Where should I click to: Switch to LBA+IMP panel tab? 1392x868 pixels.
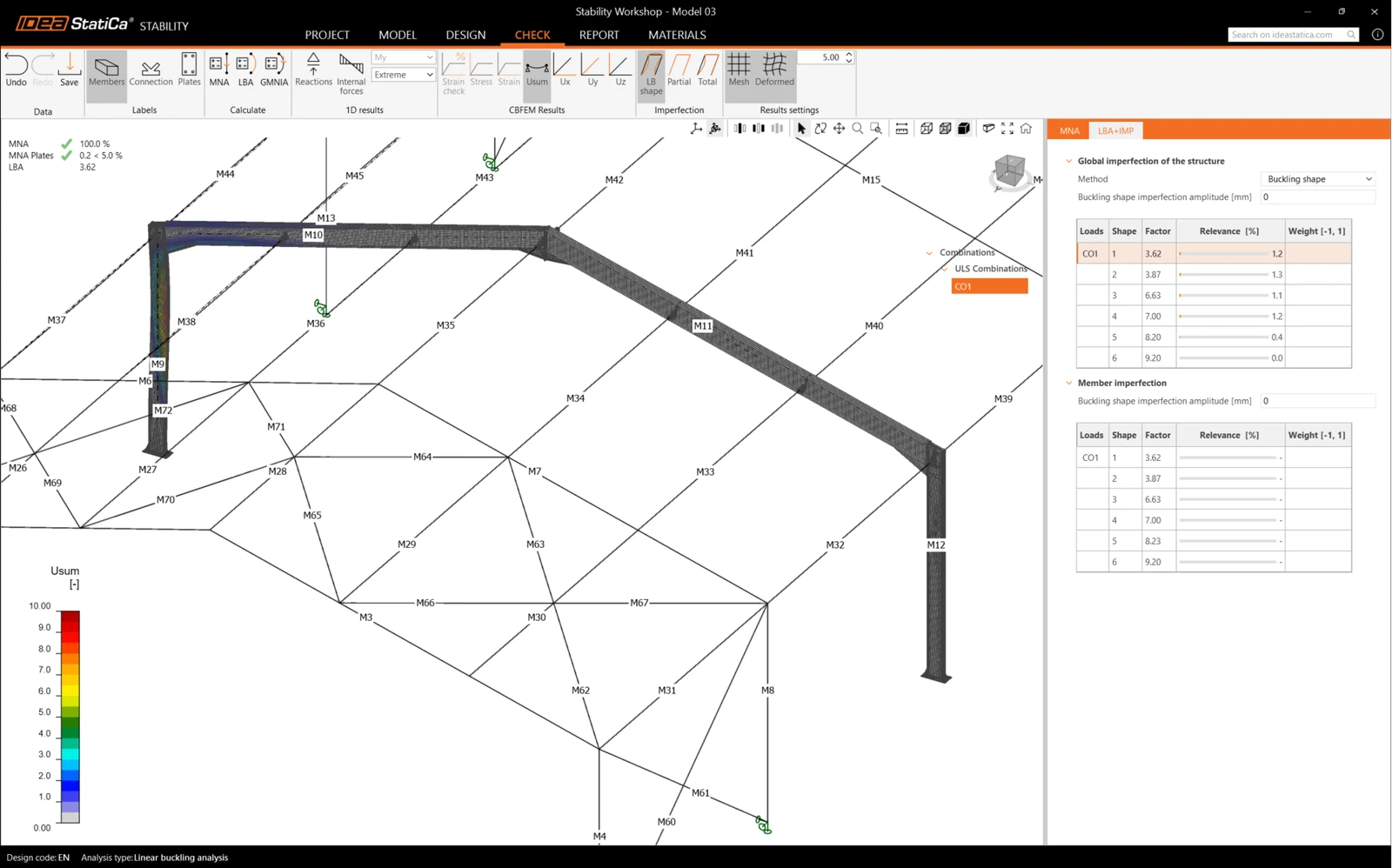[1115, 130]
